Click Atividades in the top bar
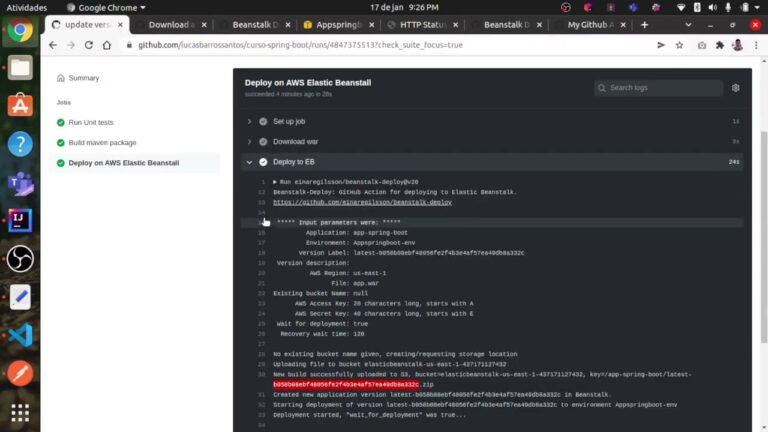 coord(26,7)
